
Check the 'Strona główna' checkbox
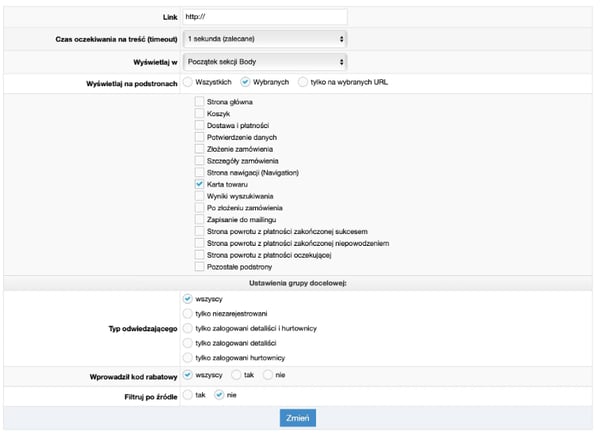point(200,103)
